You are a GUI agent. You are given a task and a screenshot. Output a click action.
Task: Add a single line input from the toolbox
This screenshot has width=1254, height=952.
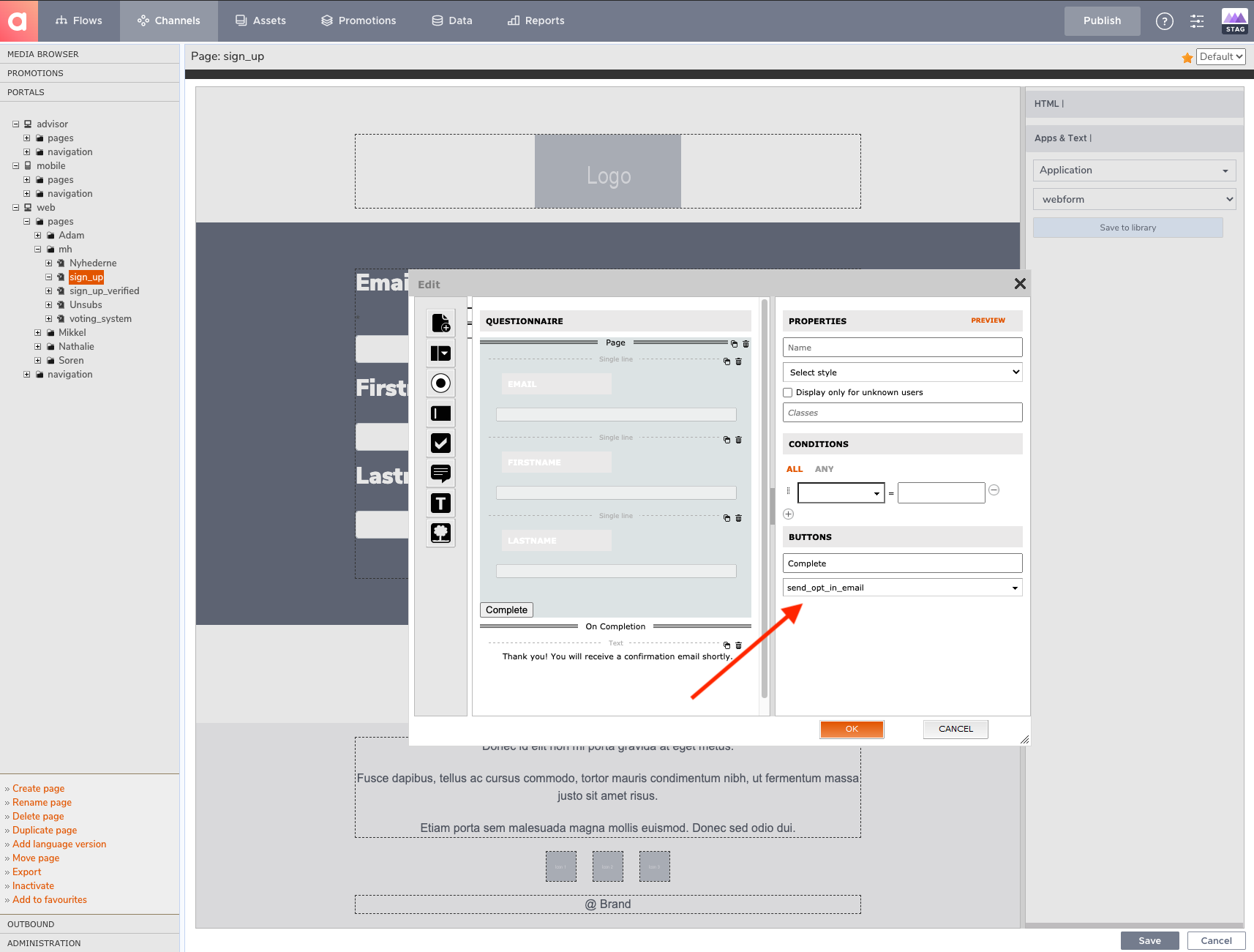click(x=441, y=413)
